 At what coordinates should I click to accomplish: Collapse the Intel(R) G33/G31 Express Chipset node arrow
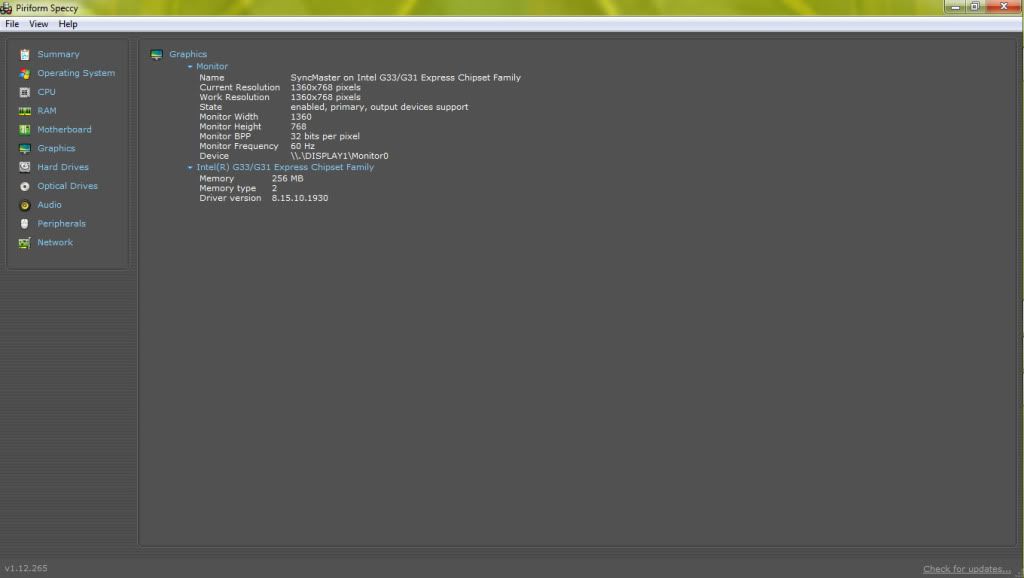pos(190,167)
